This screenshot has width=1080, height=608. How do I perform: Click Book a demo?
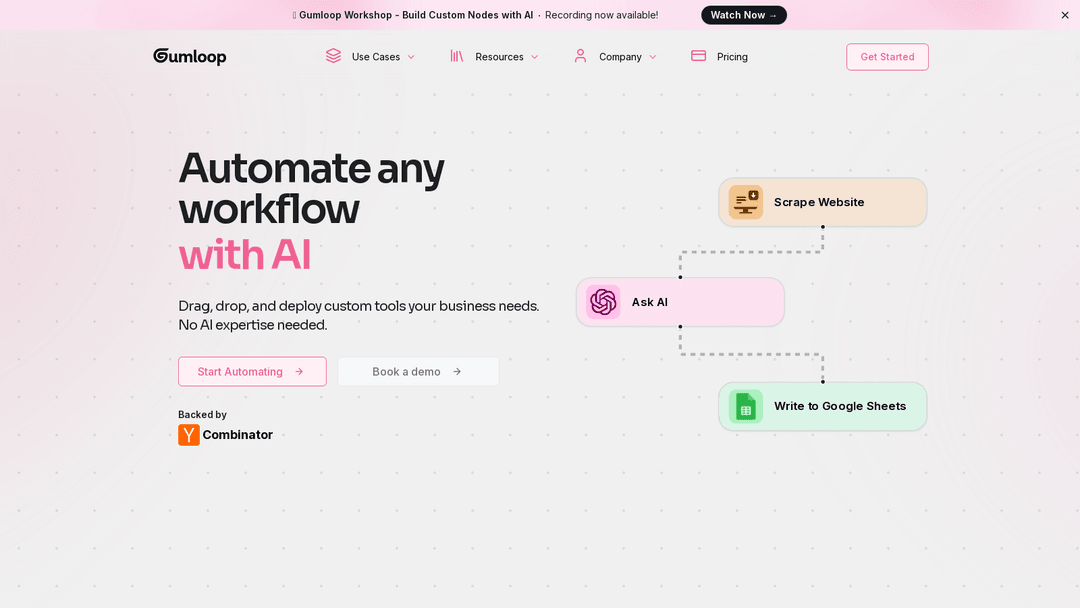[x=418, y=372]
